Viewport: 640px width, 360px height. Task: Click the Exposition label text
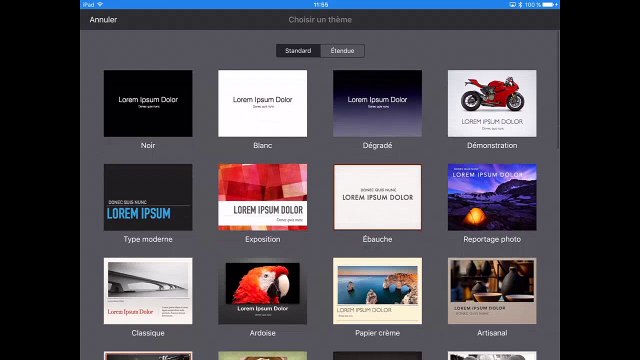262,239
